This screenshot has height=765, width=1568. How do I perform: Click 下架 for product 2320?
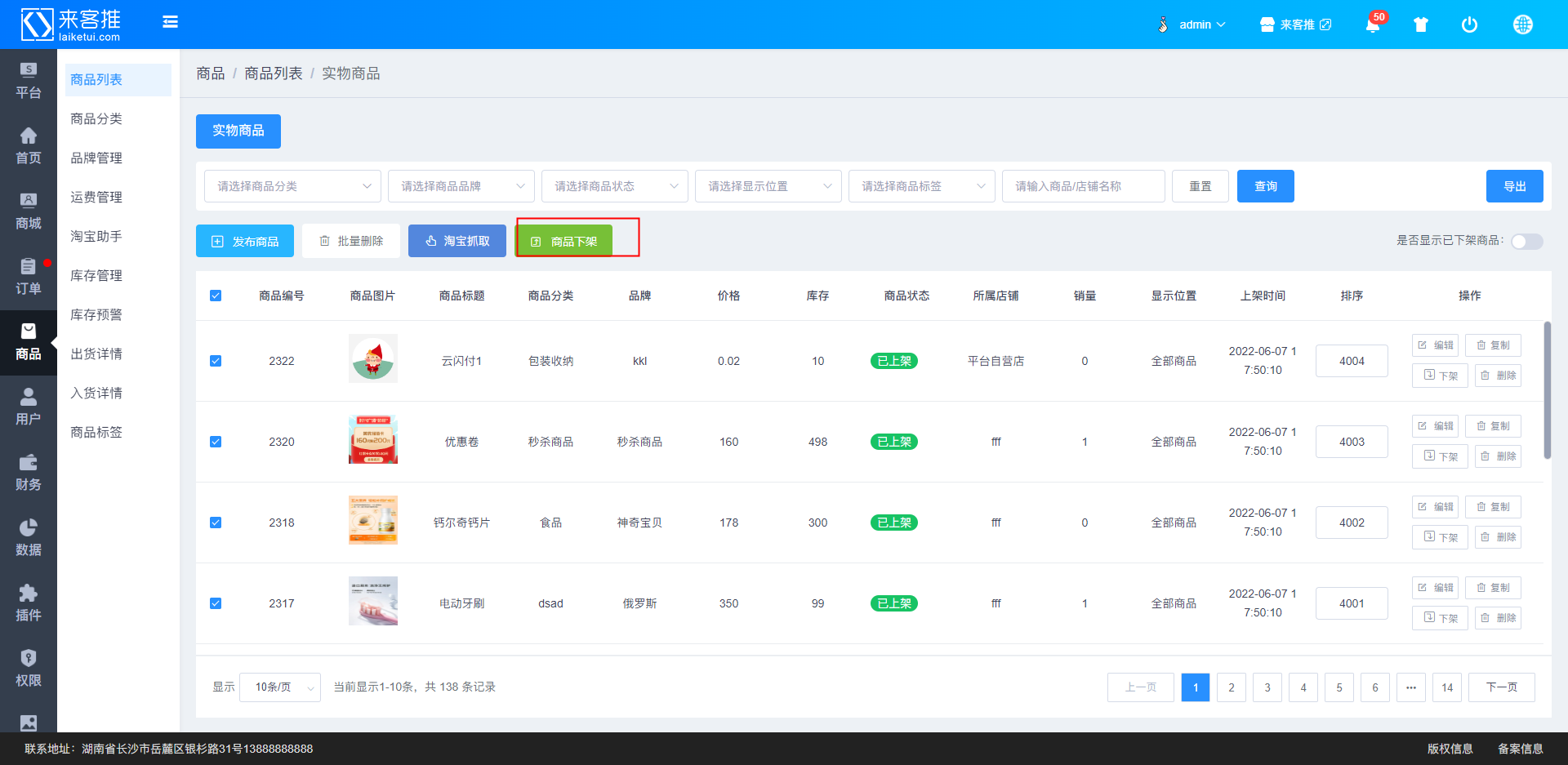tap(1440, 456)
